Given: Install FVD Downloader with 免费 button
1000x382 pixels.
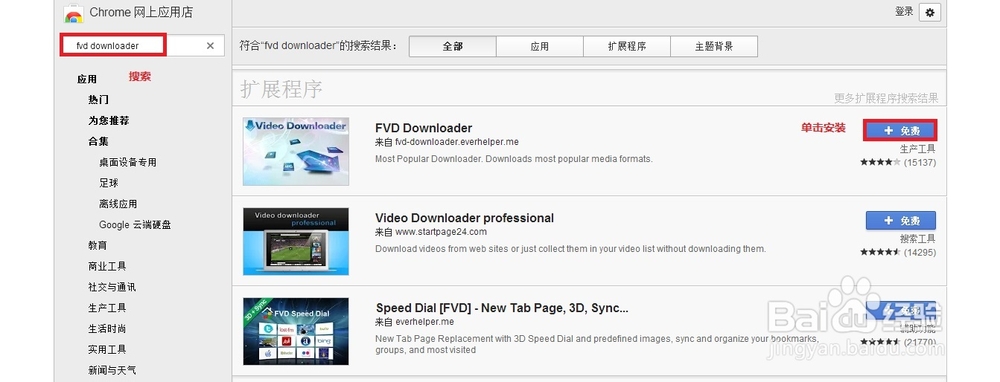Looking at the screenshot, I should click(901, 130).
